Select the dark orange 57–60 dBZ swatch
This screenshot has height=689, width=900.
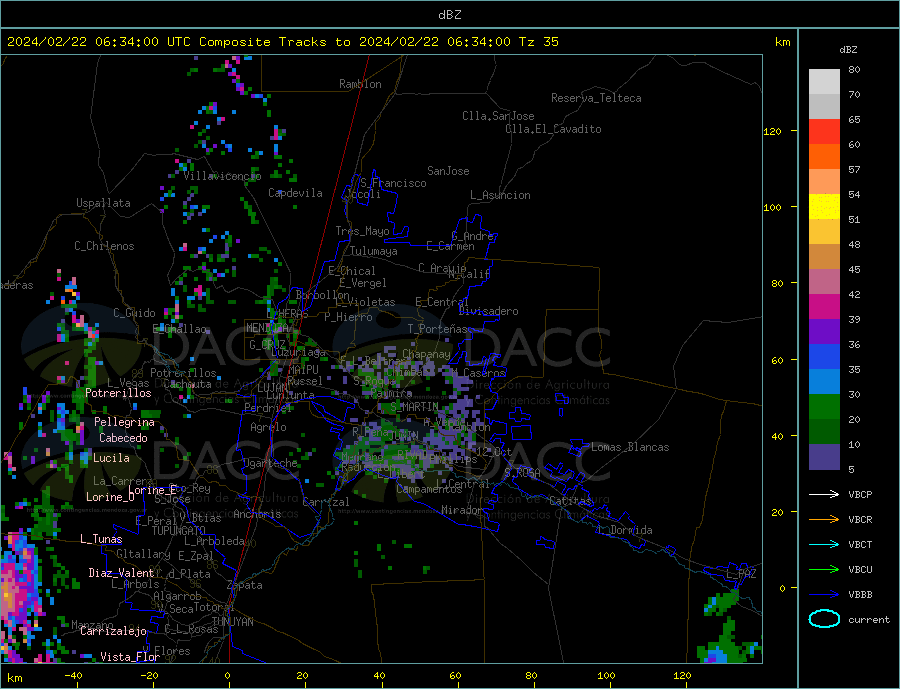pyautogui.click(x=824, y=157)
